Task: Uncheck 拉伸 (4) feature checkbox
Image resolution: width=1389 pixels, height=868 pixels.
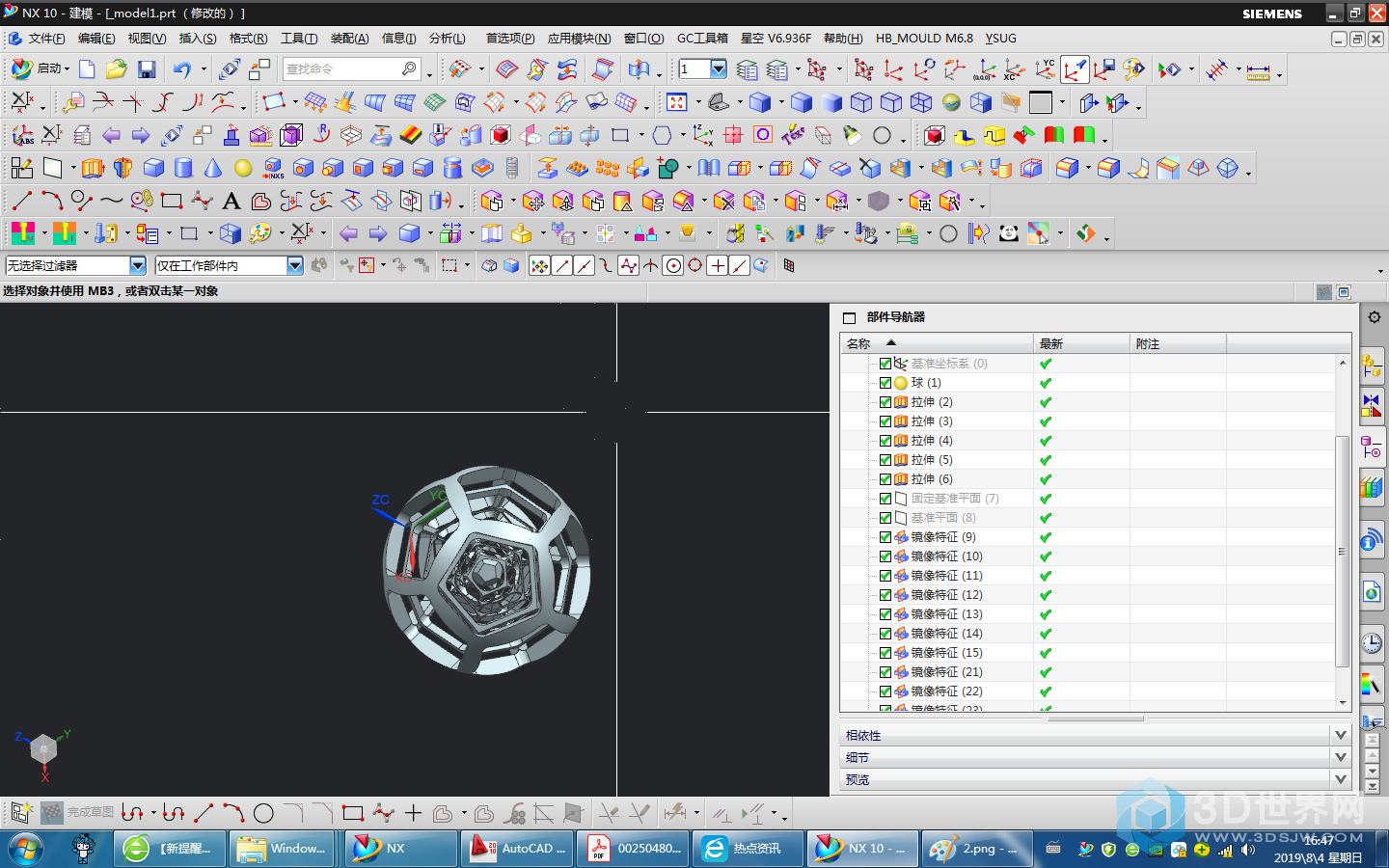Action: pos(885,441)
